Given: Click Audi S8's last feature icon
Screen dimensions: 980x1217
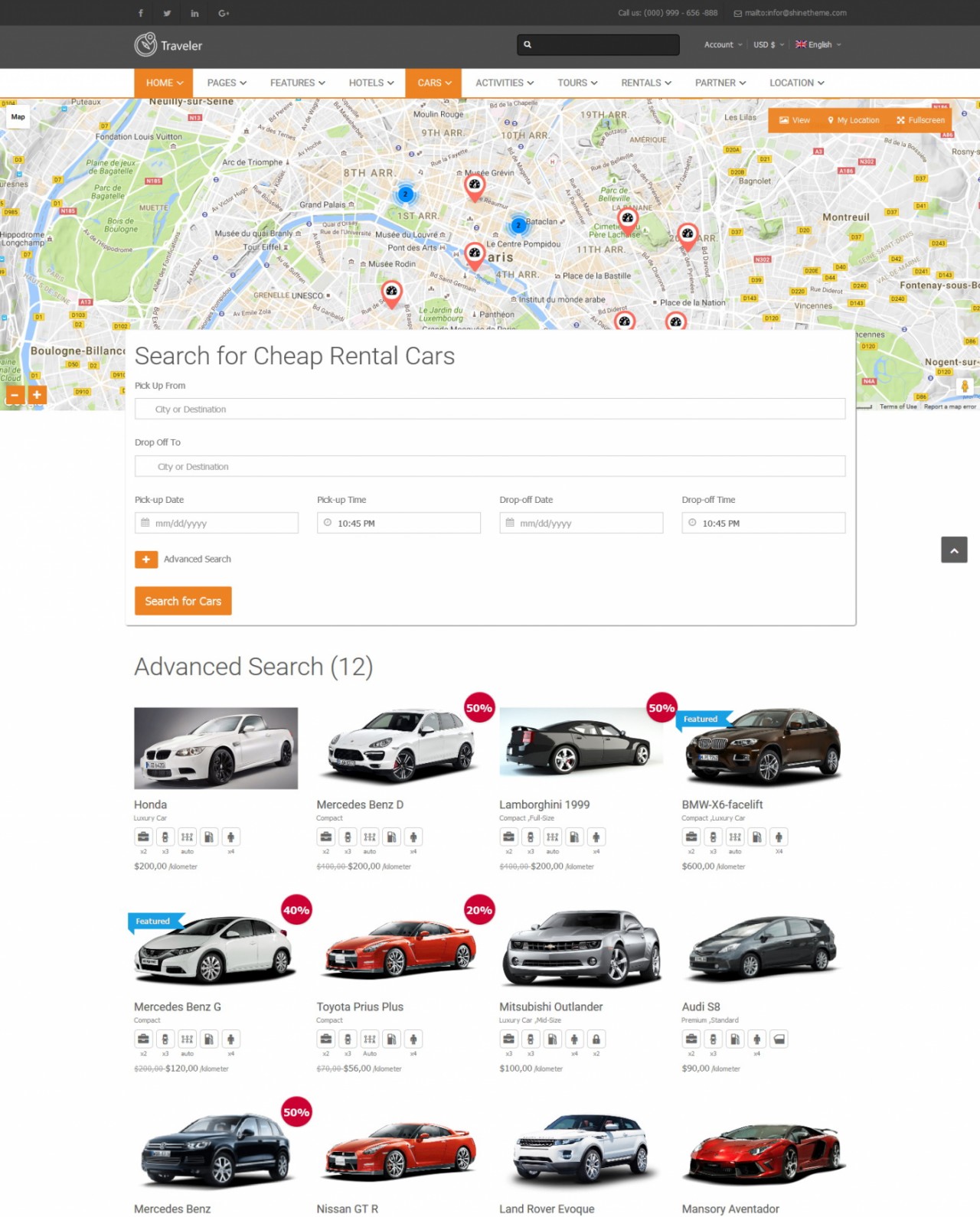Looking at the screenshot, I should point(779,1039).
